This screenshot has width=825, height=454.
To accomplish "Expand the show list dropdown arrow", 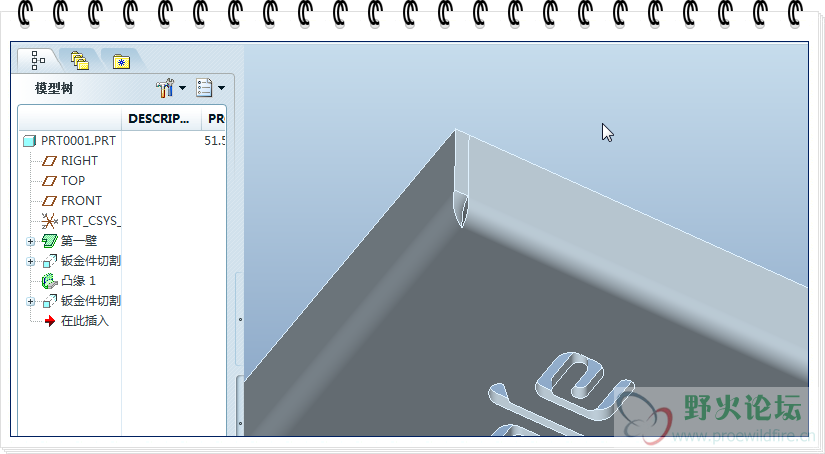I will (222, 88).
